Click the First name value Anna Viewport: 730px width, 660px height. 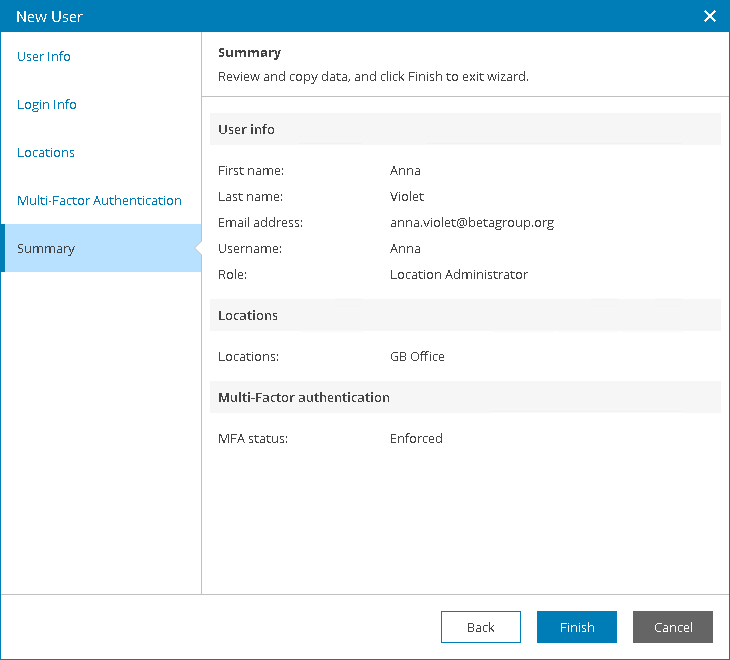tap(405, 171)
